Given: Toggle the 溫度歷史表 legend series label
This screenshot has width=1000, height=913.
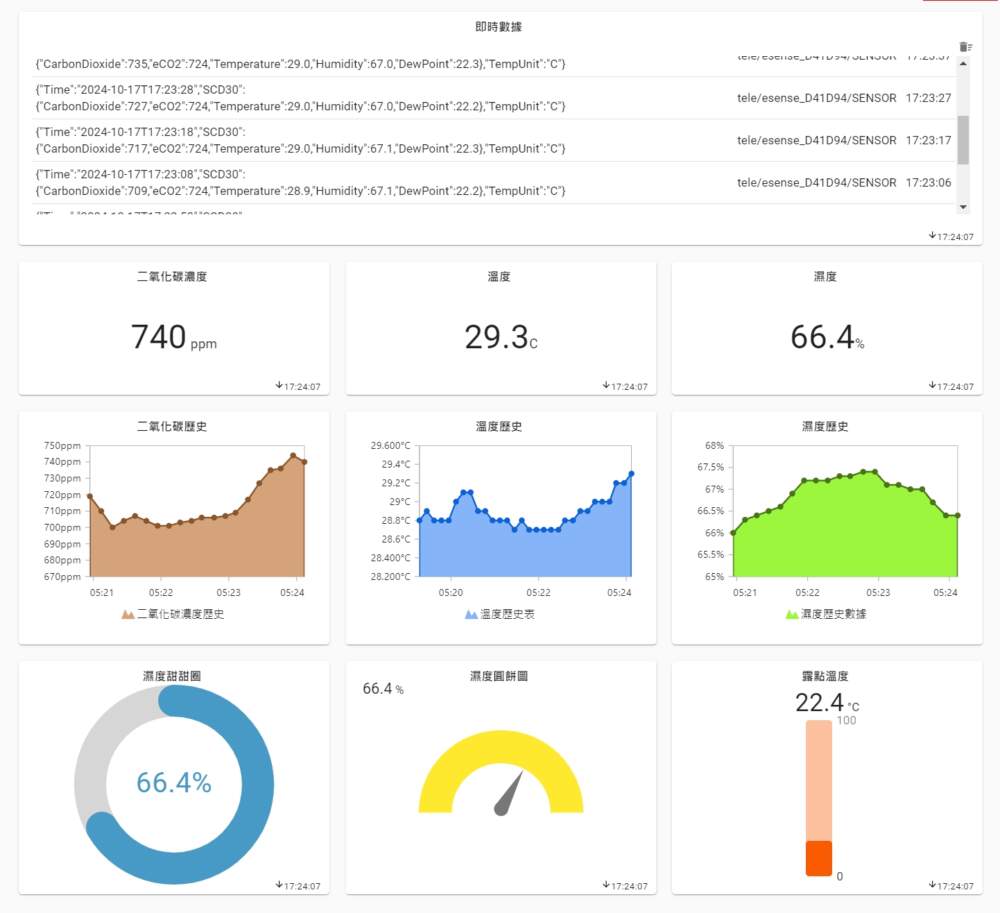Looking at the screenshot, I should point(507,614).
